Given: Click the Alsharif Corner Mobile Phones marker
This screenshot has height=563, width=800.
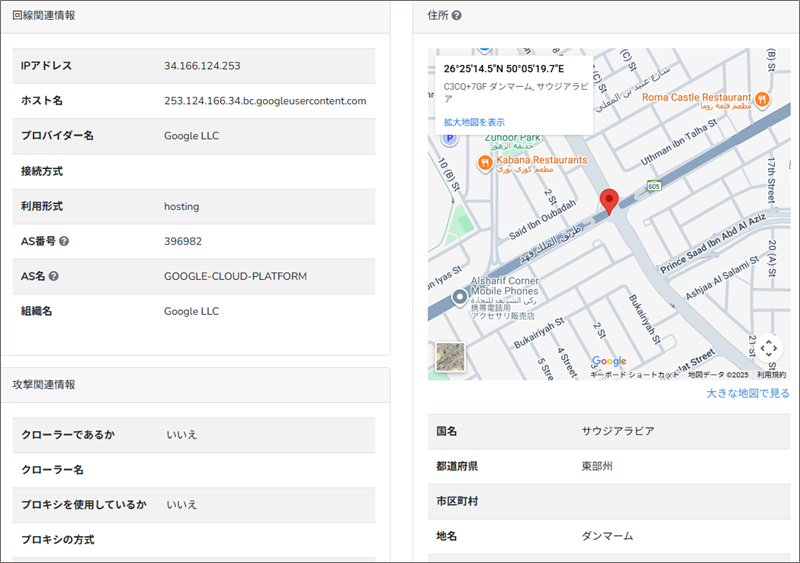Looking at the screenshot, I should 458,297.
